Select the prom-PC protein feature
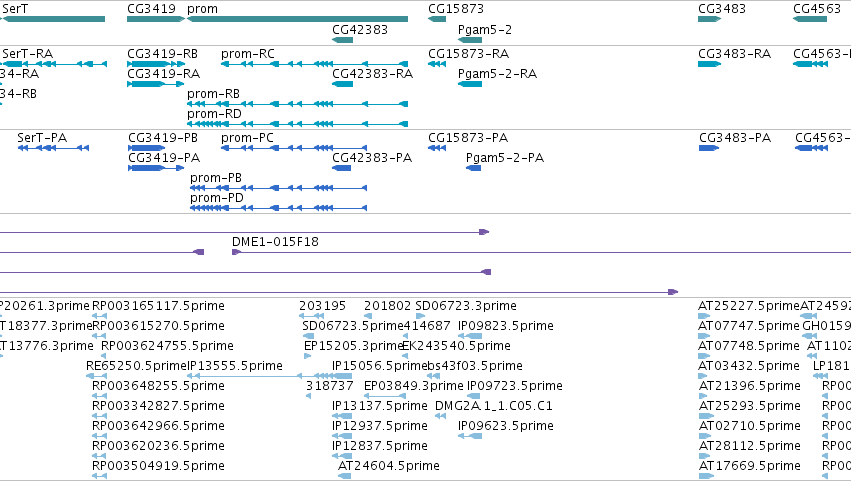Image resolution: width=851 pixels, height=481 pixels. 294,148
